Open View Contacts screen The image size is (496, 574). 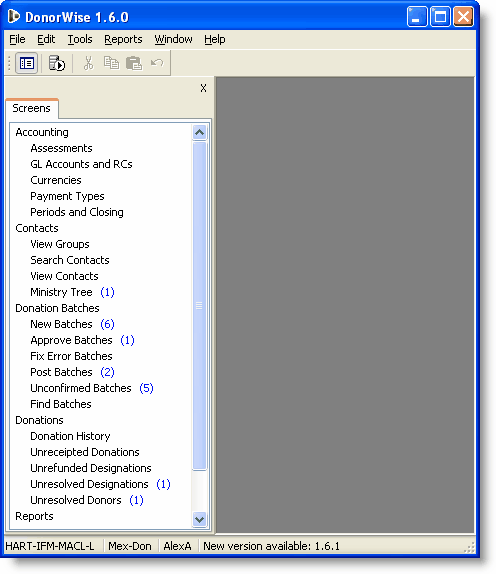(64, 276)
